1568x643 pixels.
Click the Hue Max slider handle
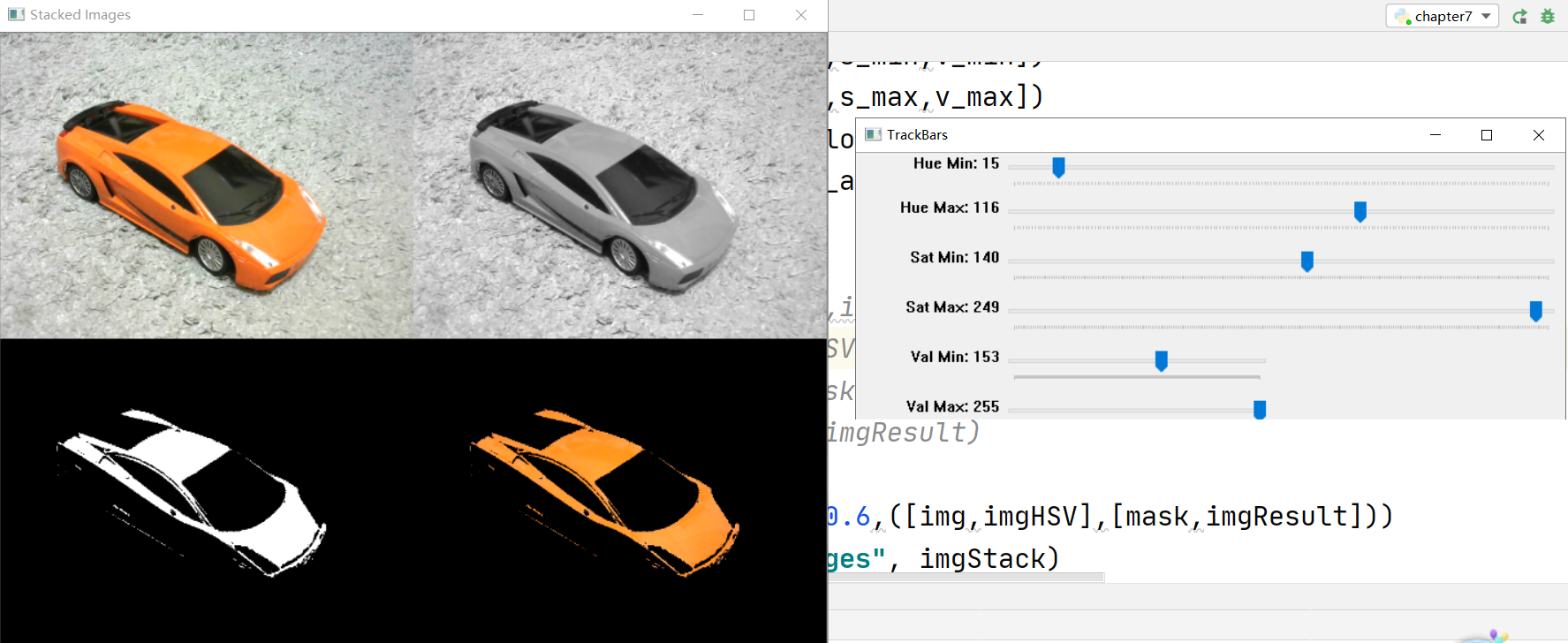(x=1360, y=211)
